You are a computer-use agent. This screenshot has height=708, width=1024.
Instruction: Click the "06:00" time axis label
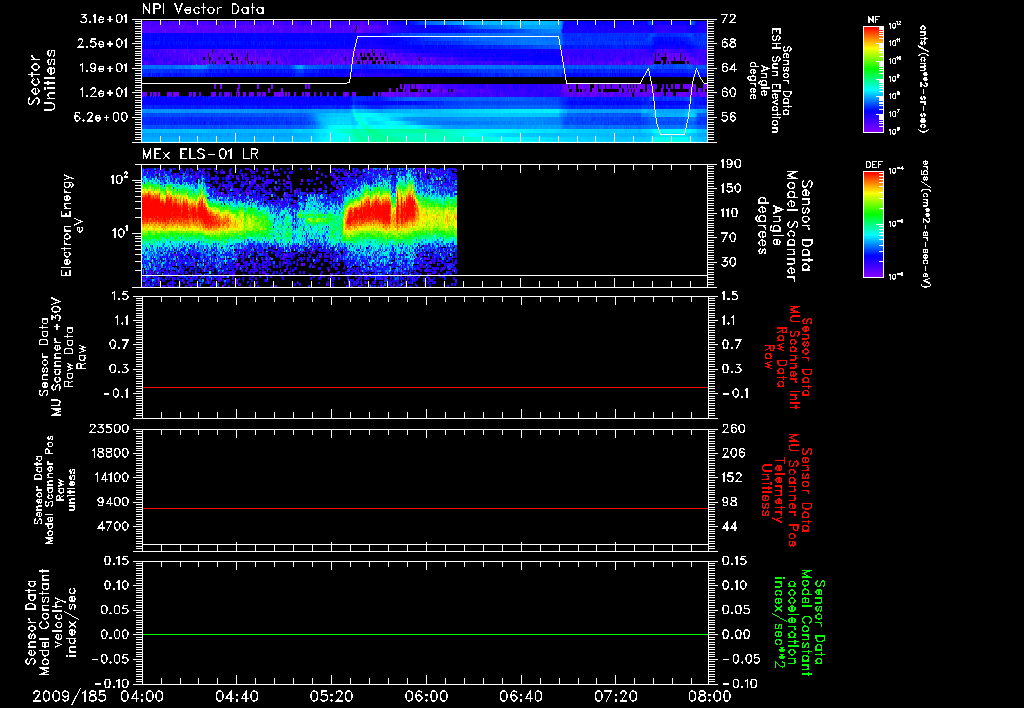click(426, 696)
